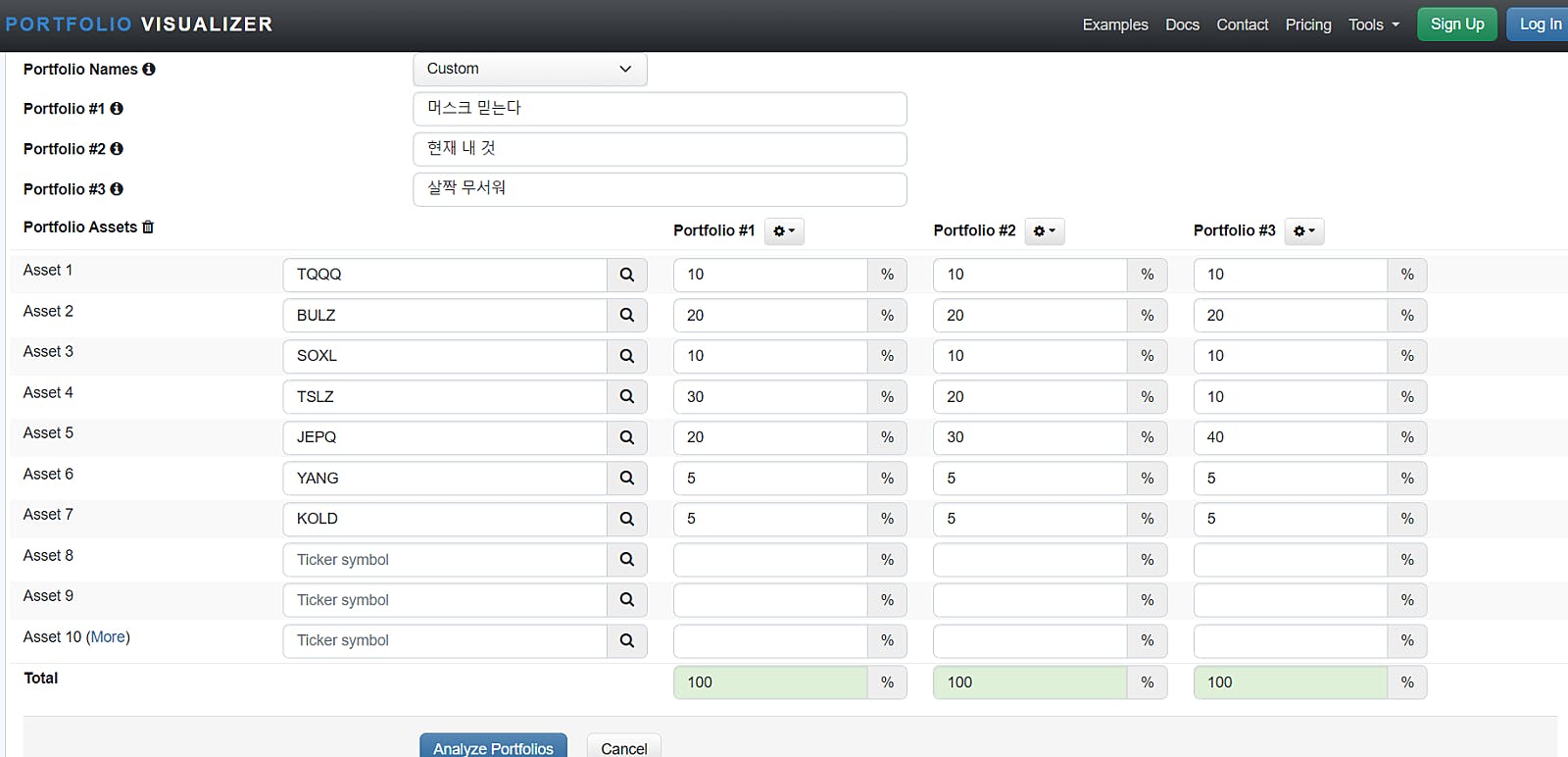Open gear menu for Portfolio #1 column
This screenshot has width=1568, height=757.
point(784,231)
